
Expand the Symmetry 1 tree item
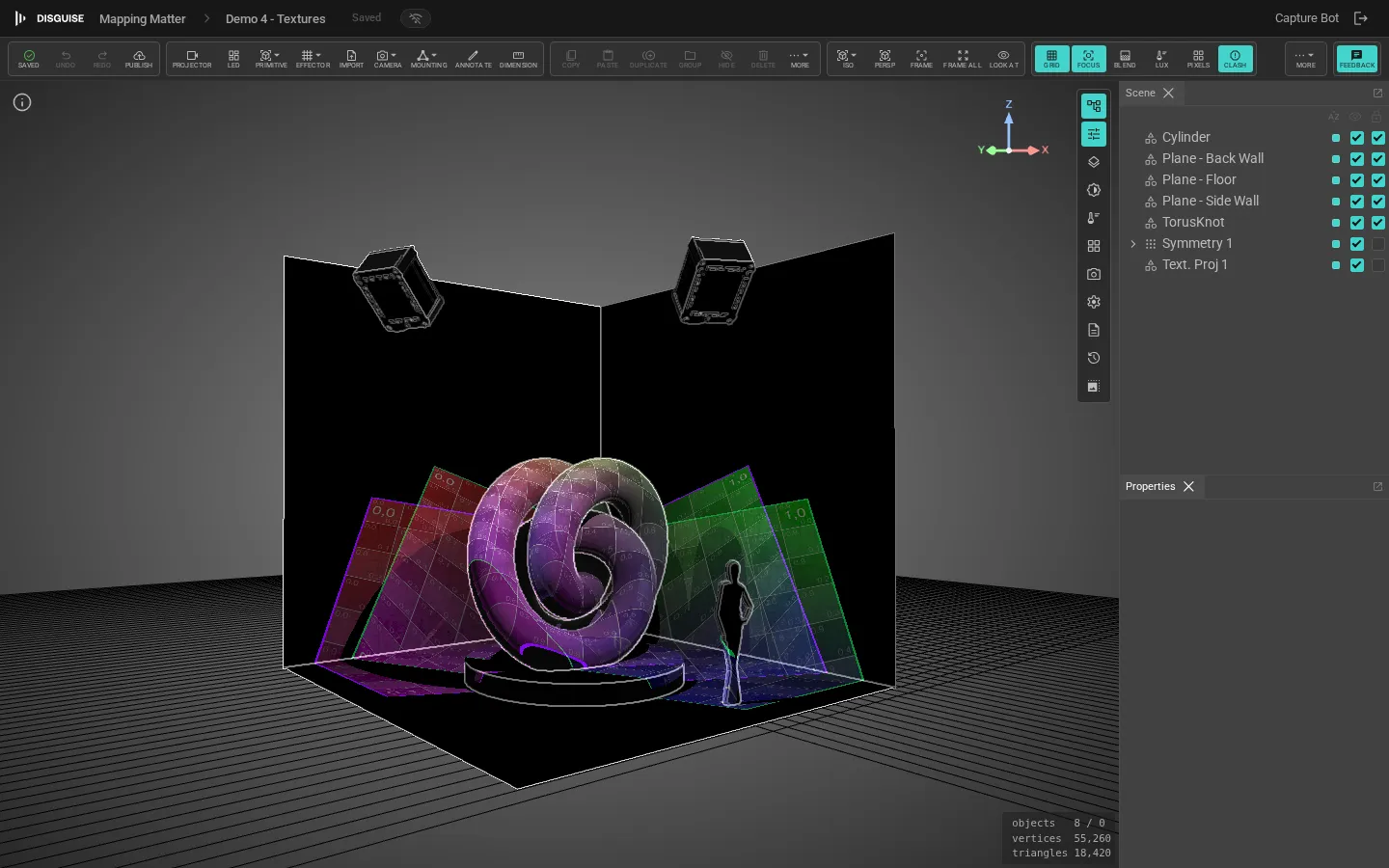pyautogui.click(x=1133, y=244)
